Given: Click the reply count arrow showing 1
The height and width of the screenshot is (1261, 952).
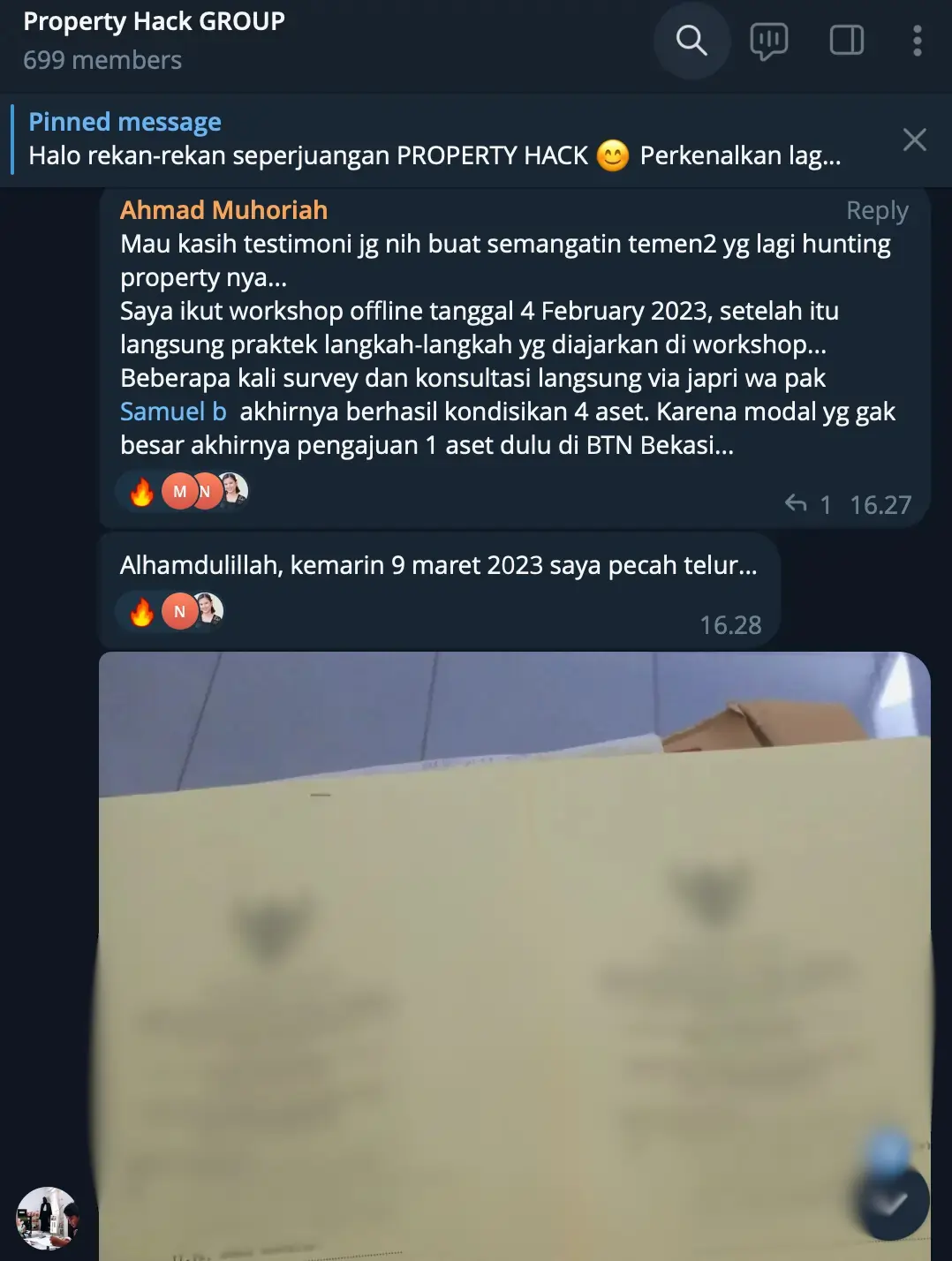Looking at the screenshot, I should click(807, 504).
